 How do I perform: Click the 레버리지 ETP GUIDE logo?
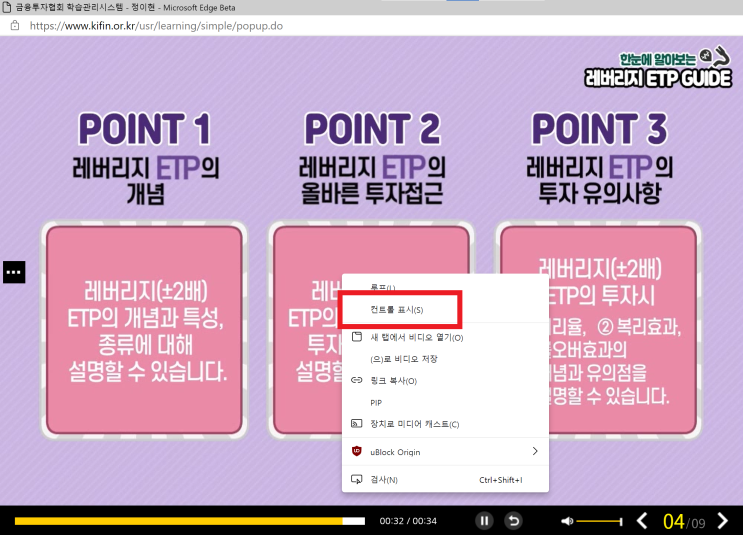click(x=658, y=67)
